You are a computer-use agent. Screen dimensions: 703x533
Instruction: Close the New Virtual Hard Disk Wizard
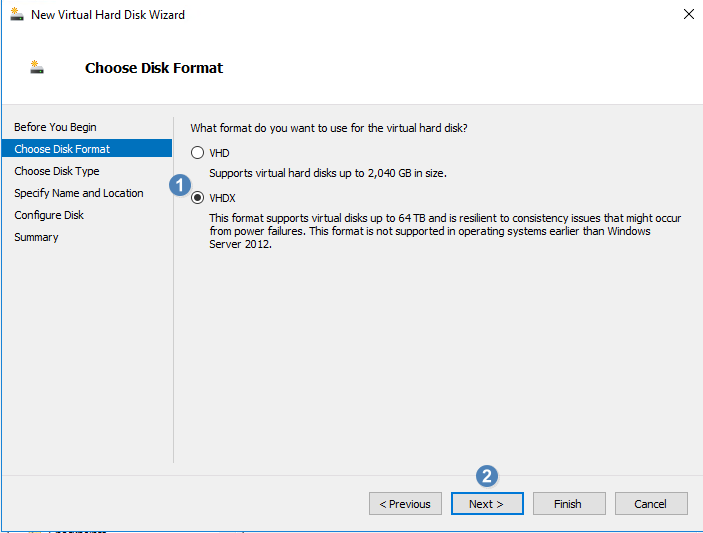click(x=689, y=14)
